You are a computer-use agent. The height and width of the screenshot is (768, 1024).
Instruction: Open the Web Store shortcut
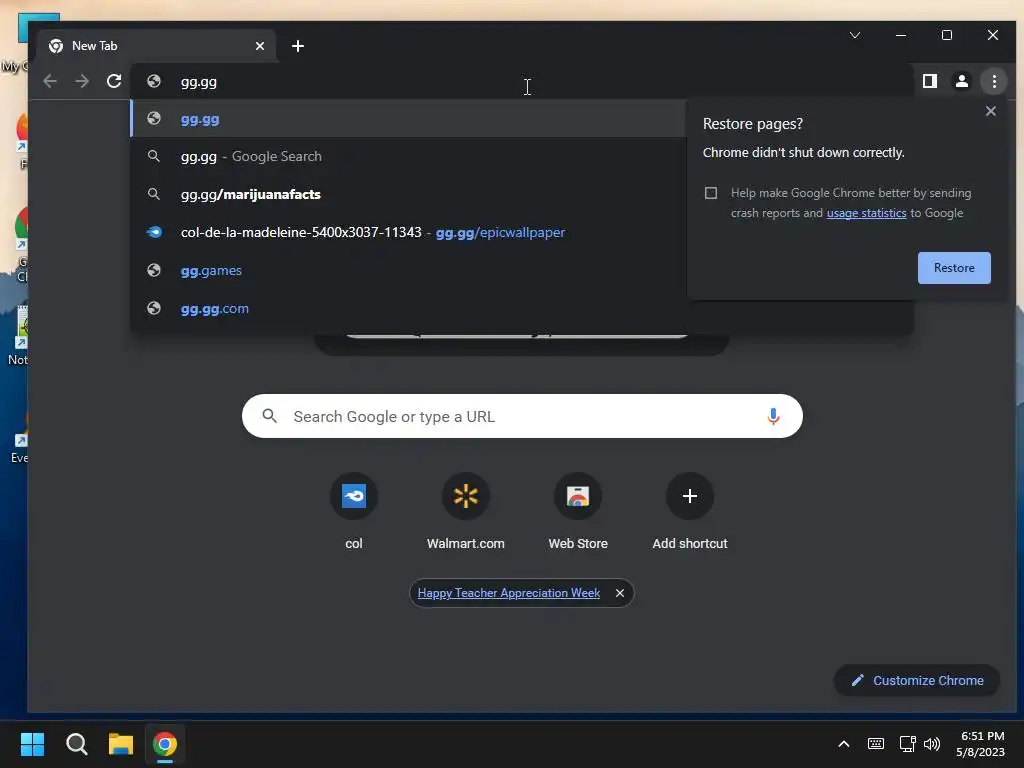578,511
